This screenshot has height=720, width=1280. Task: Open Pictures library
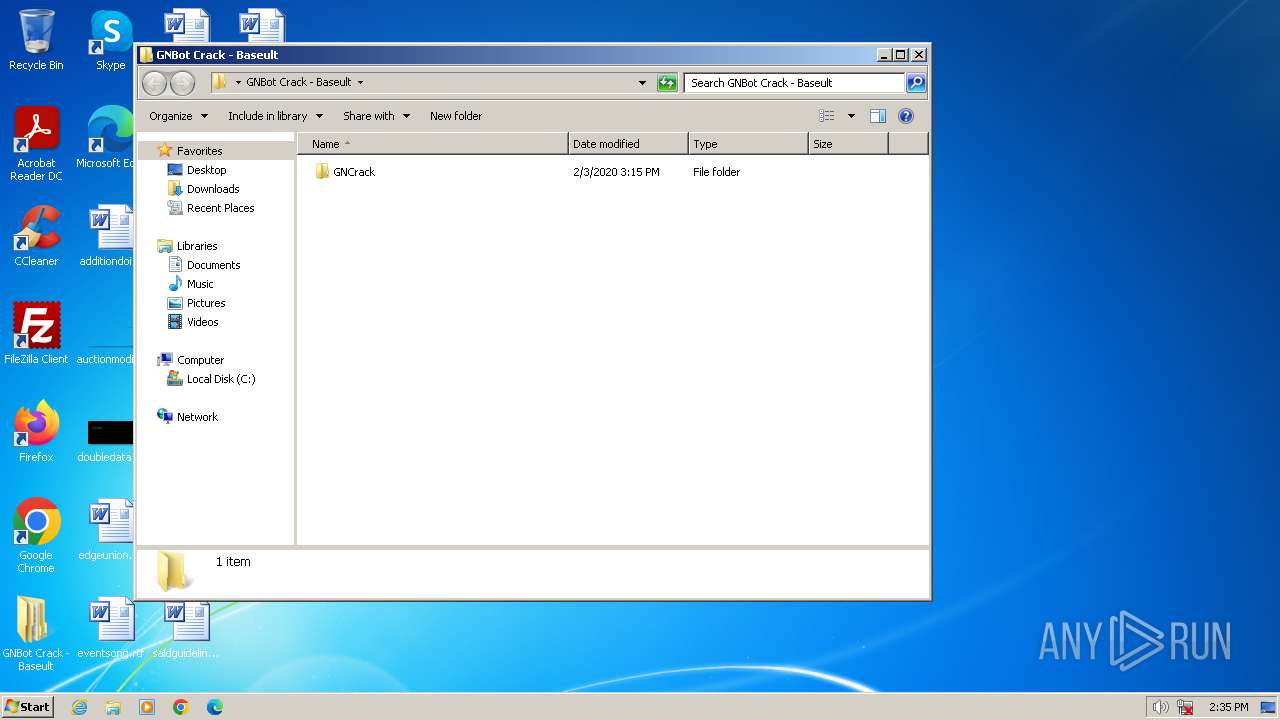click(206, 303)
